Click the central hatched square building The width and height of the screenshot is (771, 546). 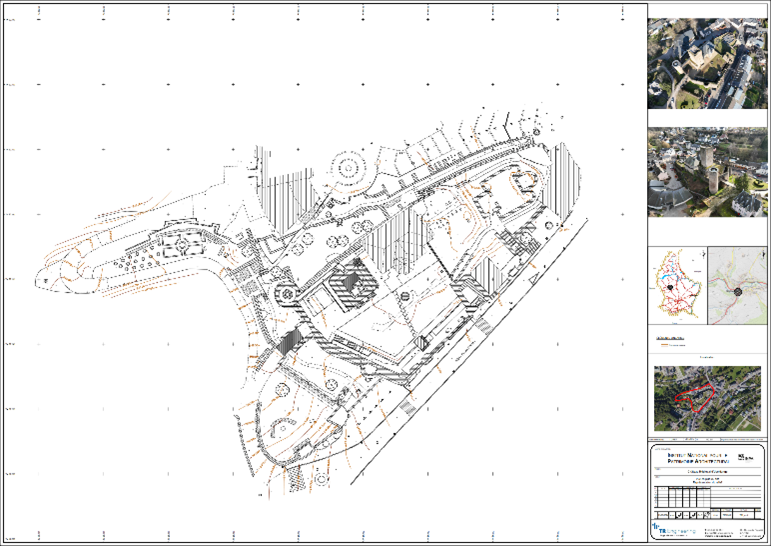click(x=352, y=283)
